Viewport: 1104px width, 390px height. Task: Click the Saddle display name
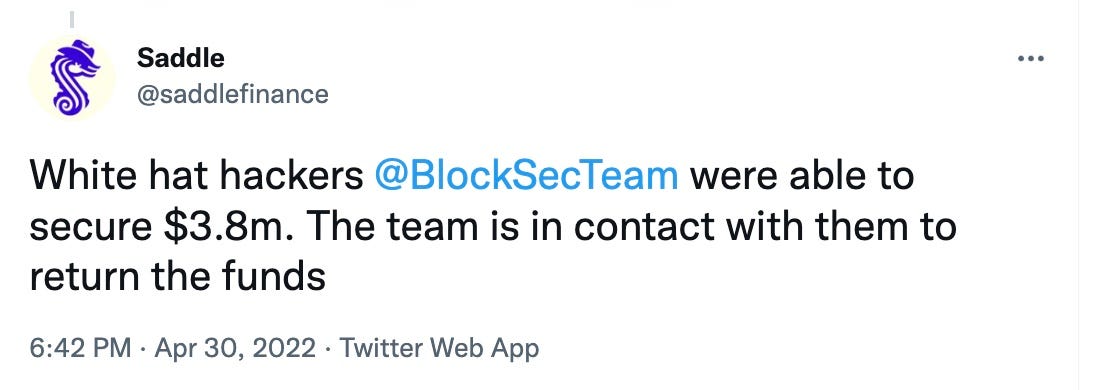click(x=180, y=58)
